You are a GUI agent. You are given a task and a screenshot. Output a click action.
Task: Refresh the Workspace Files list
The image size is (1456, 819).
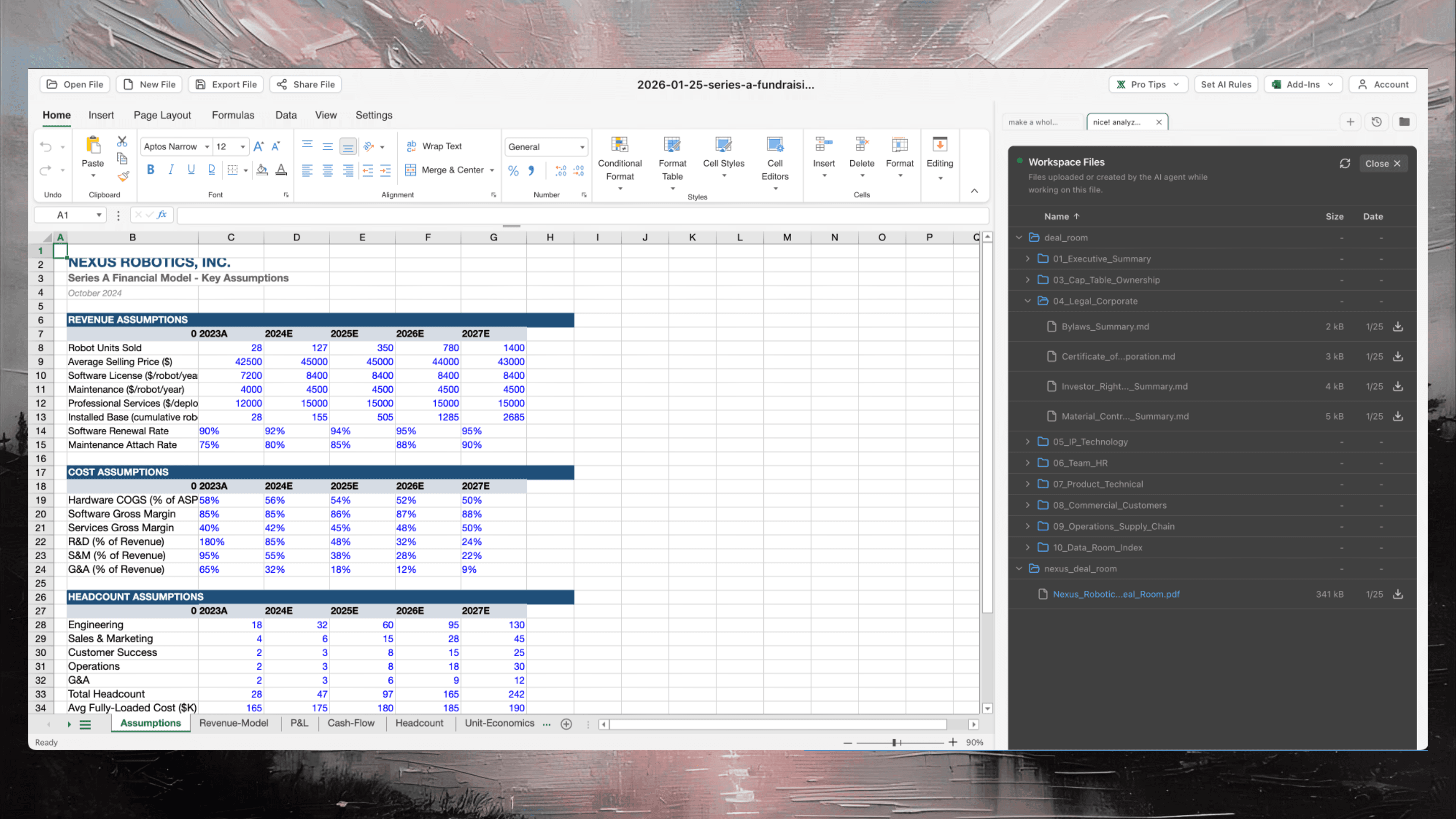(1345, 163)
